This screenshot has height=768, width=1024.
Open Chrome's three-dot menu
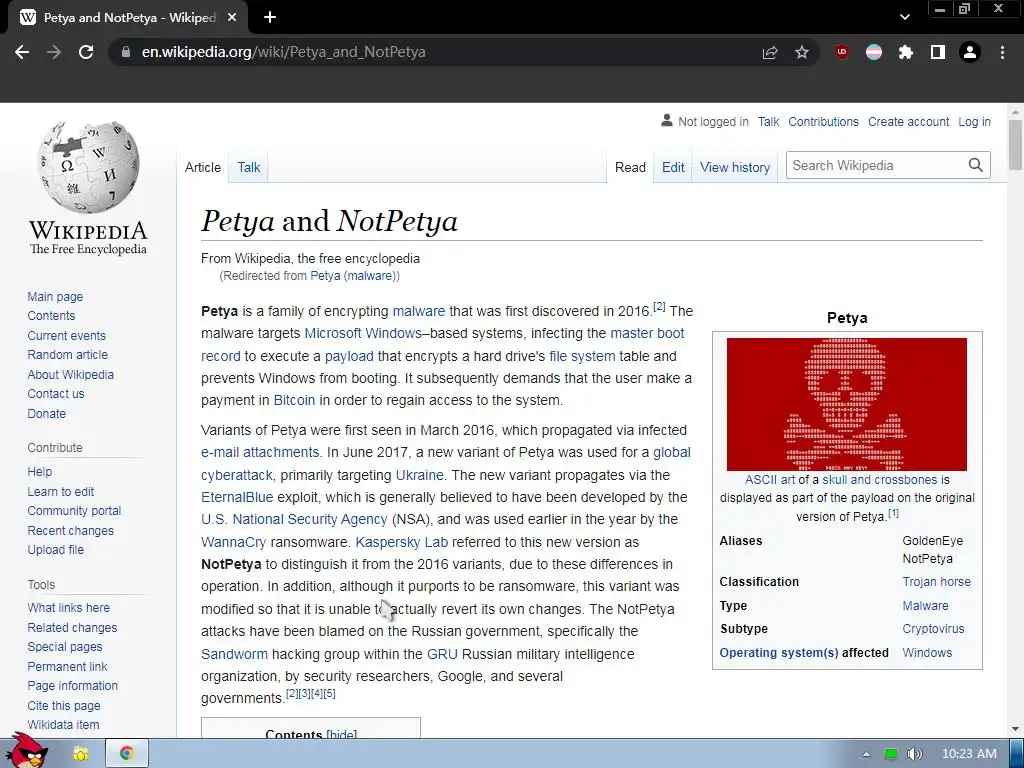1002,52
